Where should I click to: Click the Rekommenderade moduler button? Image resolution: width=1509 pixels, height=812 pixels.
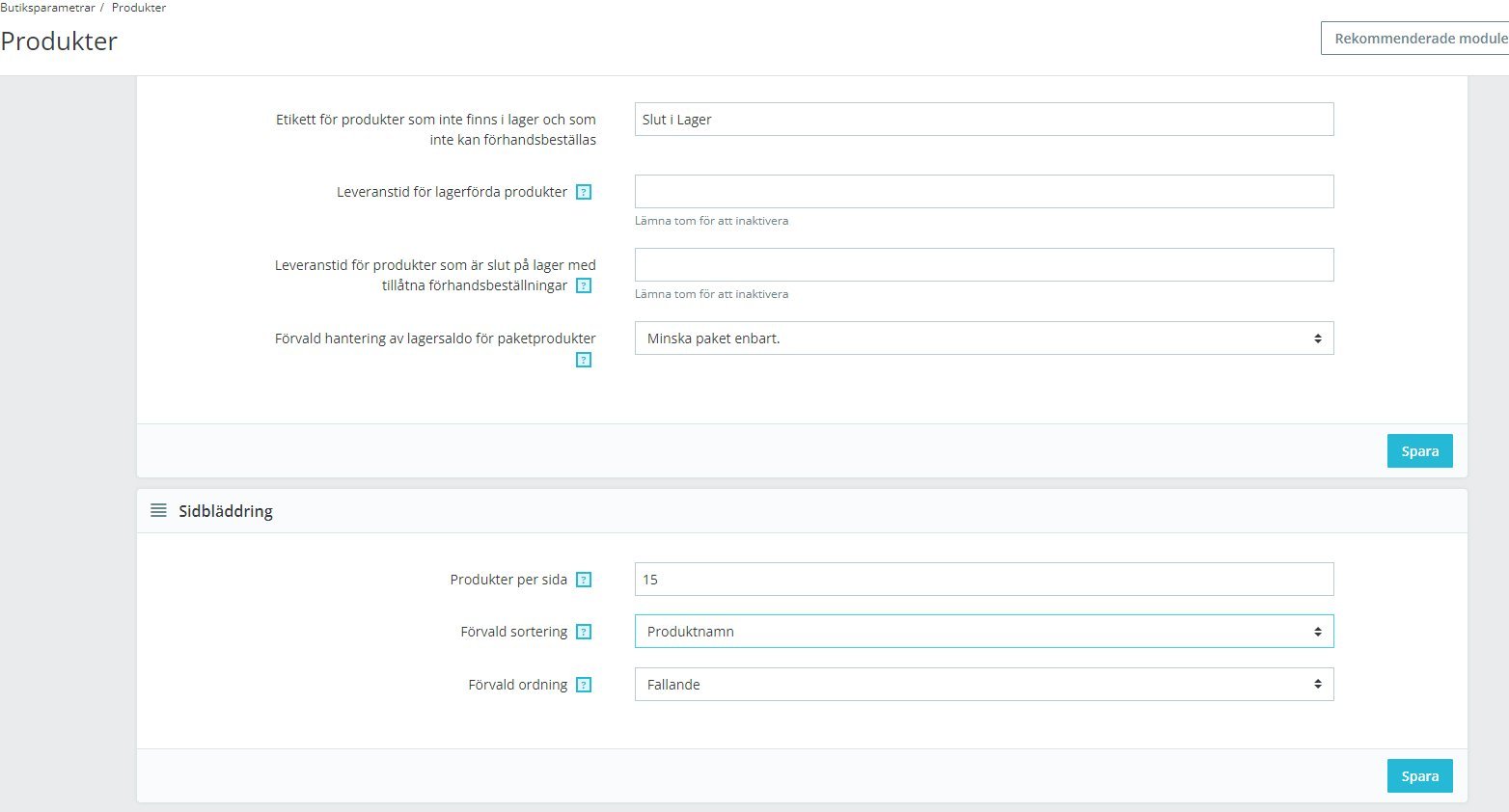(x=1415, y=39)
